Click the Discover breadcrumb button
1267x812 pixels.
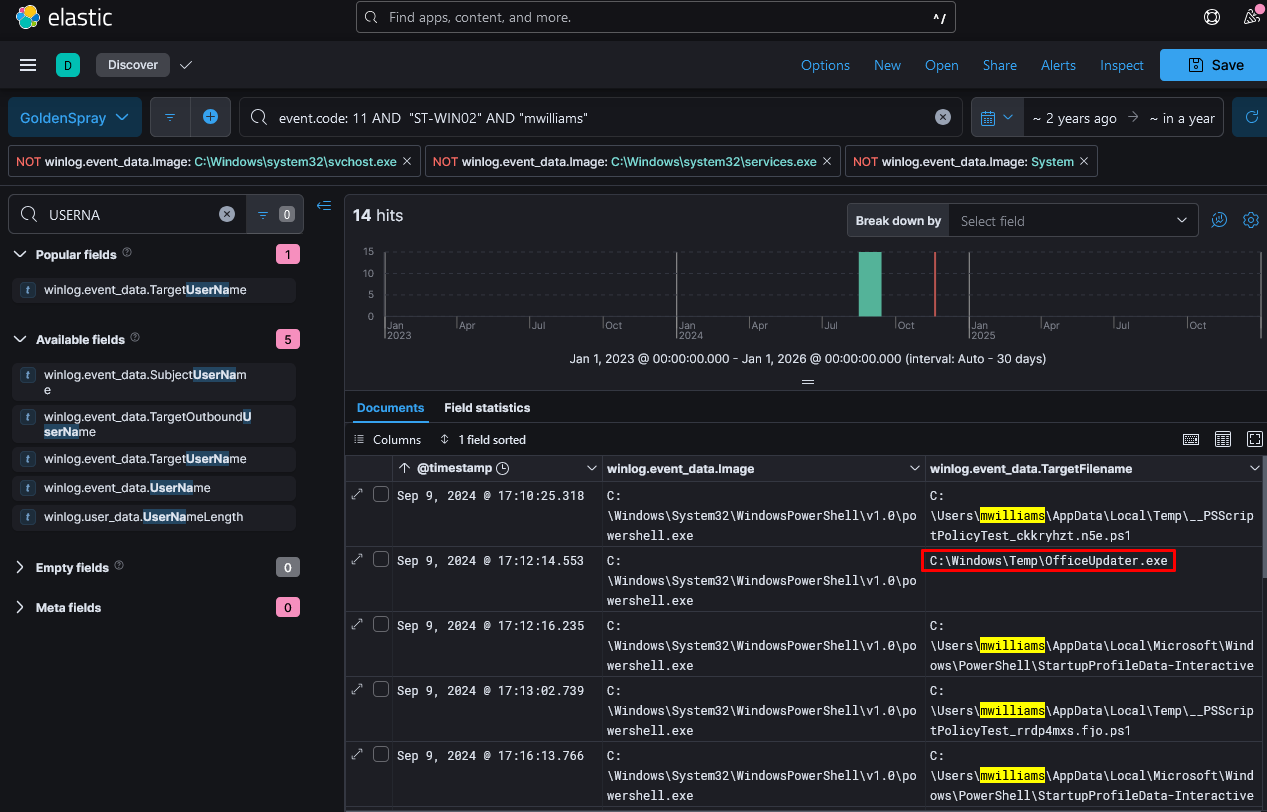coord(133,65)
